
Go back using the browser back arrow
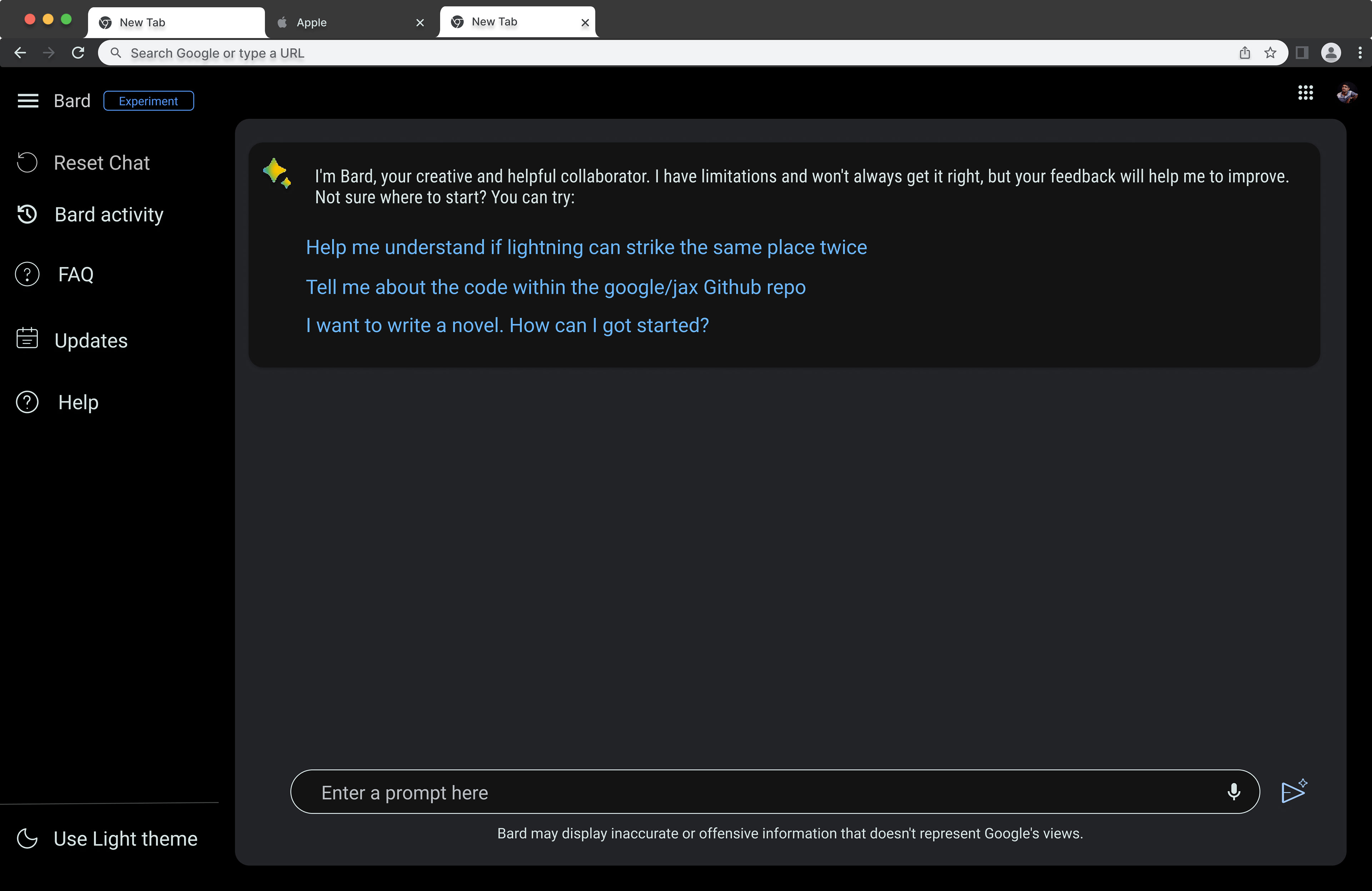click(x=20, y=53)
